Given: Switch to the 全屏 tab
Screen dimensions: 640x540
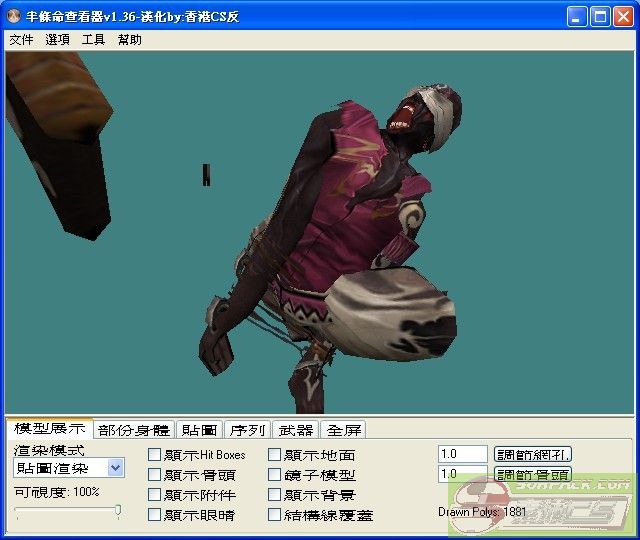Looking at the screenshot, I should [344, 430].
